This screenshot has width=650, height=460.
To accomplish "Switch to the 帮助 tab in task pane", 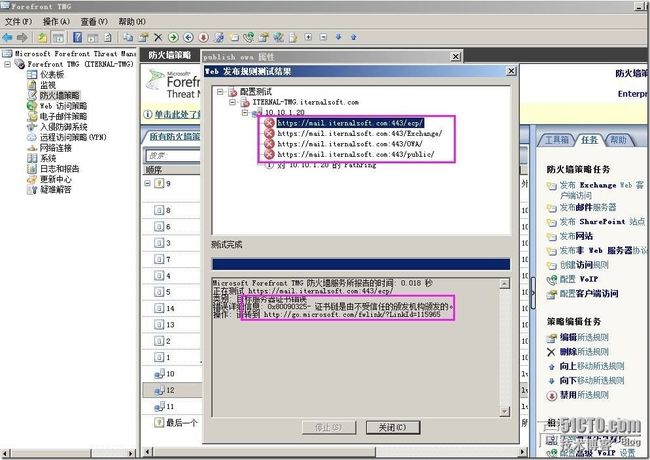I will pos(618,140).
